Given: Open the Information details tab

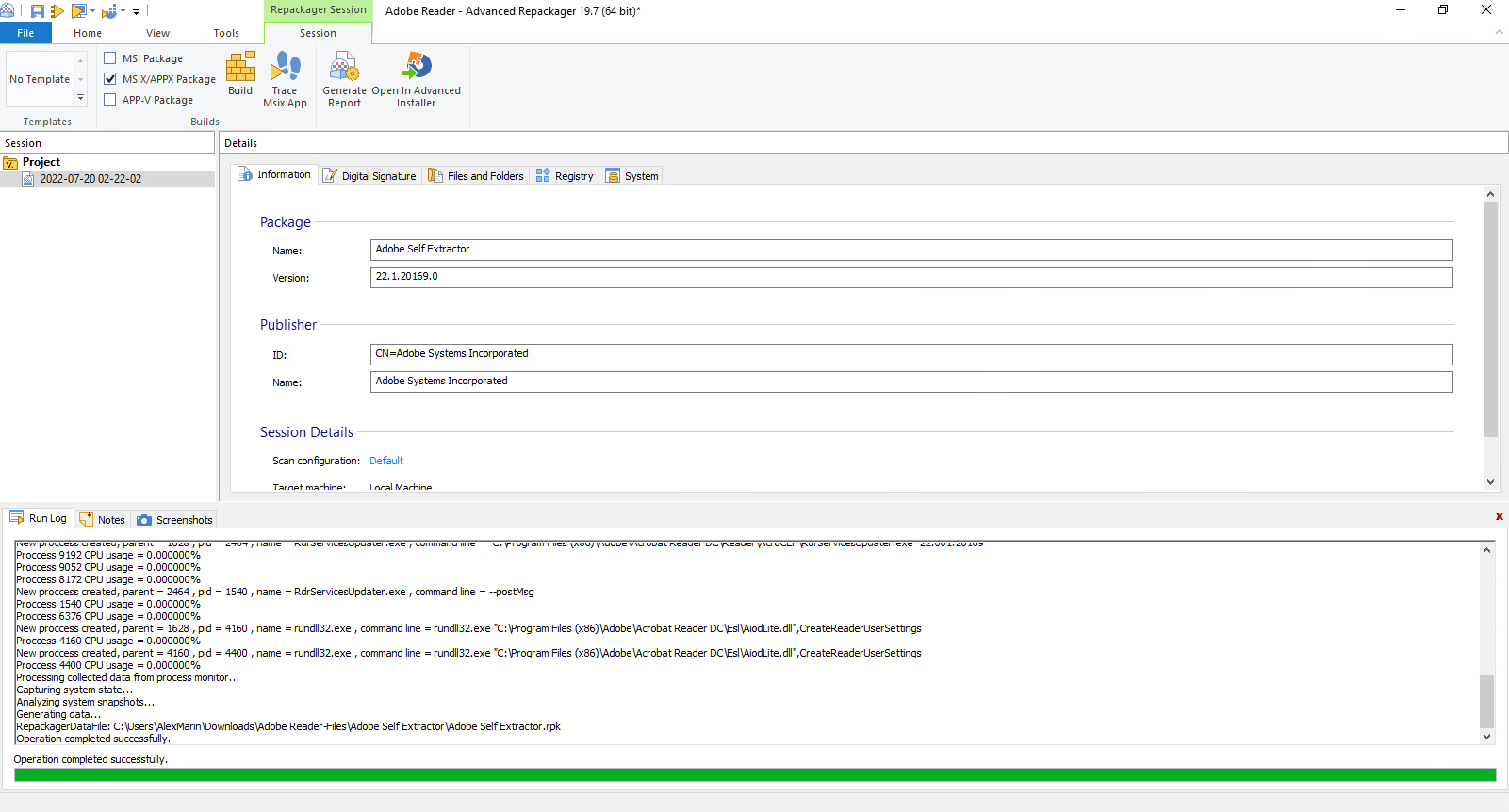Looking at the screenshot, I should [274, 174].
